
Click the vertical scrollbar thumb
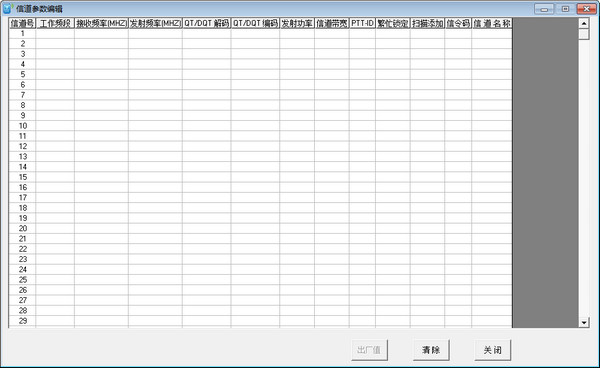click(x=584, y=34)
